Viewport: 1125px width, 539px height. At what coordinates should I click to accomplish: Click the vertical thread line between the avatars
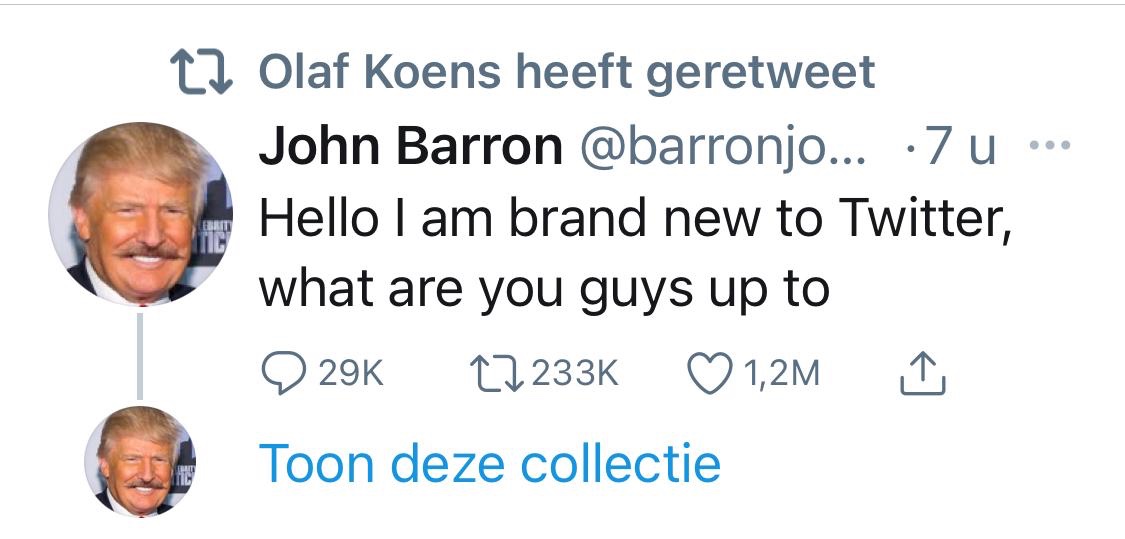tap(141, 355)
